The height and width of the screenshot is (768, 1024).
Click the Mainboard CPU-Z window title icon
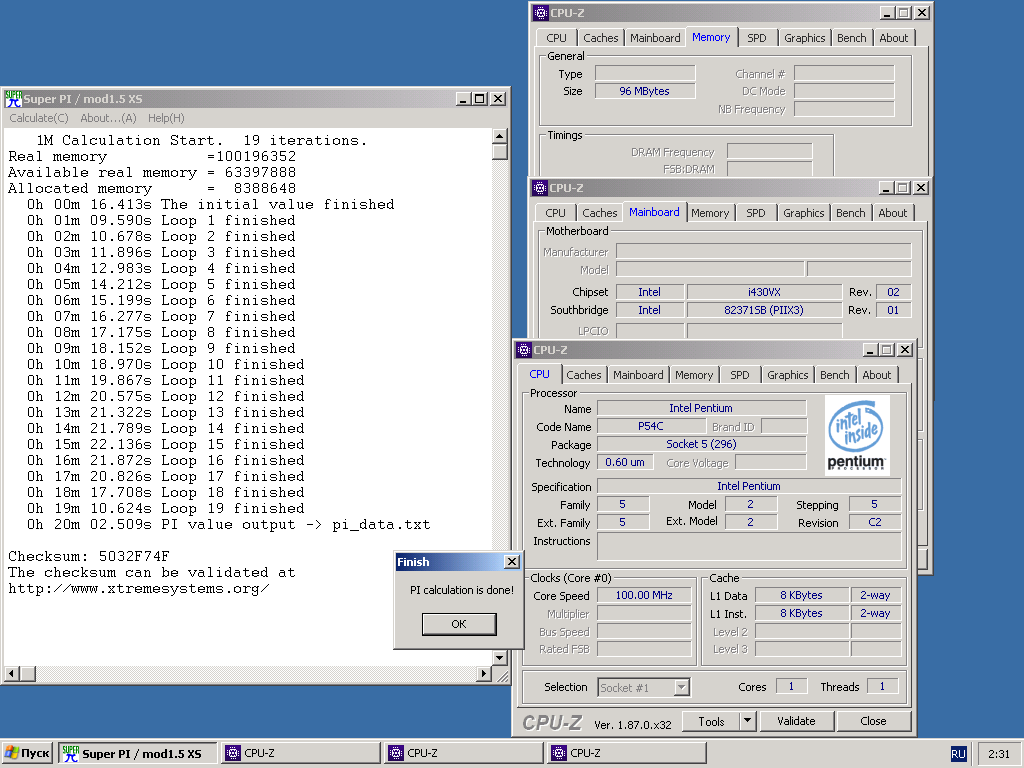539,188
